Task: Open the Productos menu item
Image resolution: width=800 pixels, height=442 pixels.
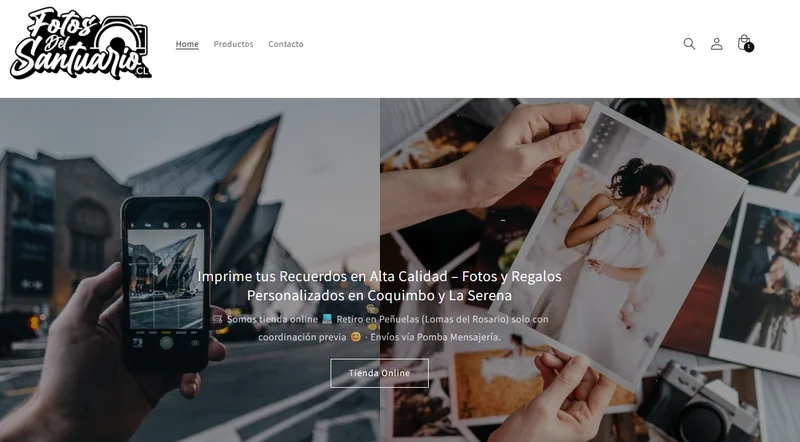Action: (x=233, y=44)
